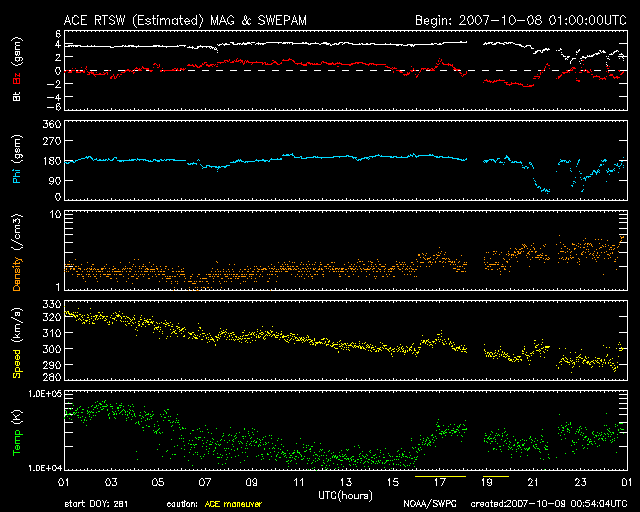Click the '21' hour label on x-axis
The width and height of the screenshot is (640, 512).
(x=533, y=483)
